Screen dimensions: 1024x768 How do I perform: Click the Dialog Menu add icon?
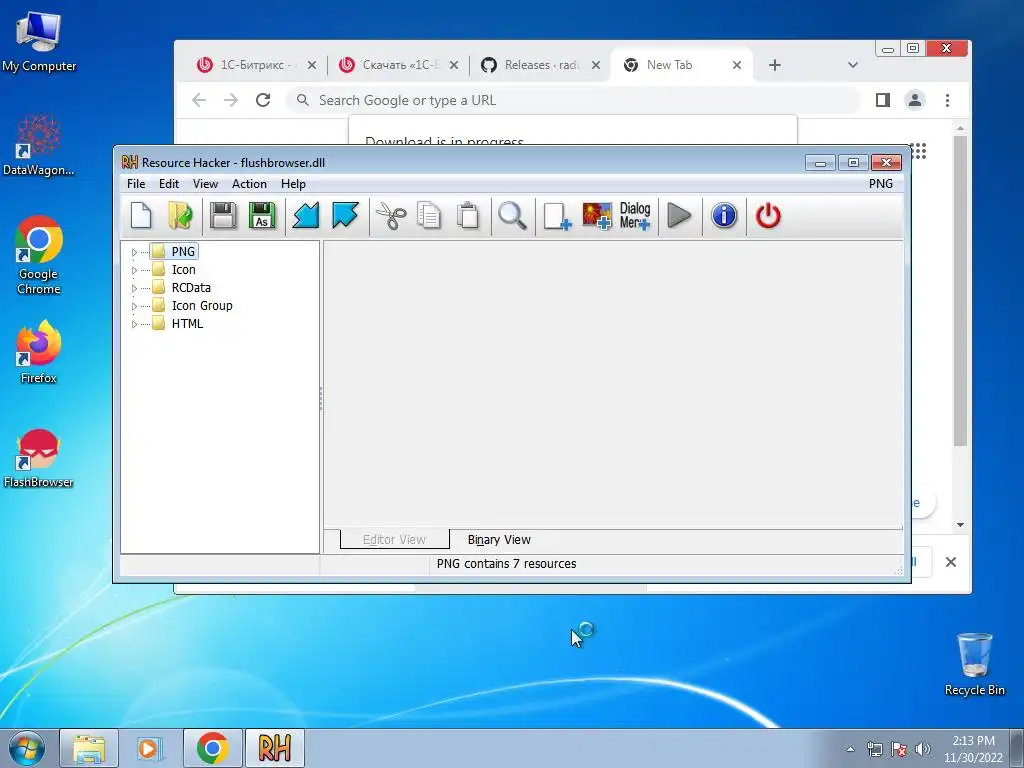[x=635, y=216]
